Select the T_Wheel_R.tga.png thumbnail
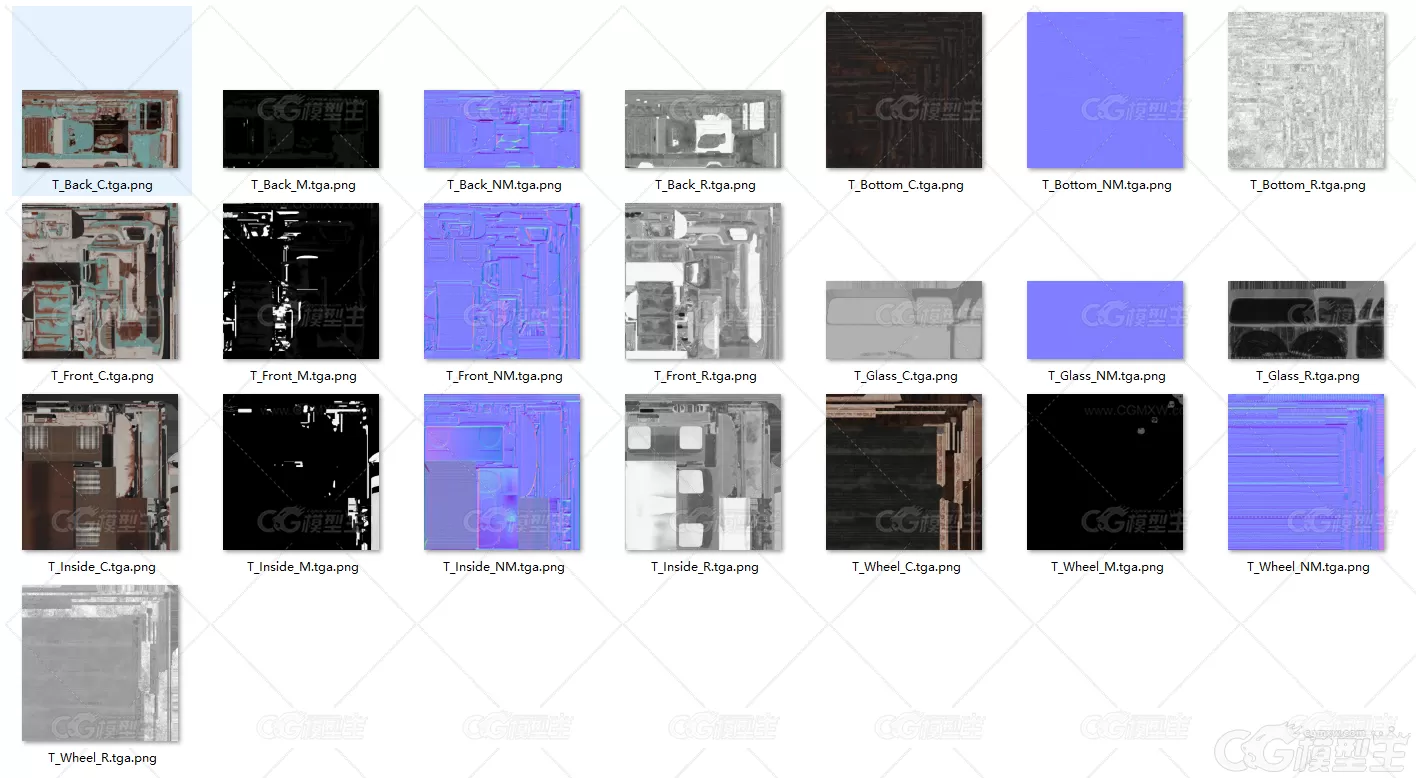The width and height of the screenshot is (1416, 778). 100,663
